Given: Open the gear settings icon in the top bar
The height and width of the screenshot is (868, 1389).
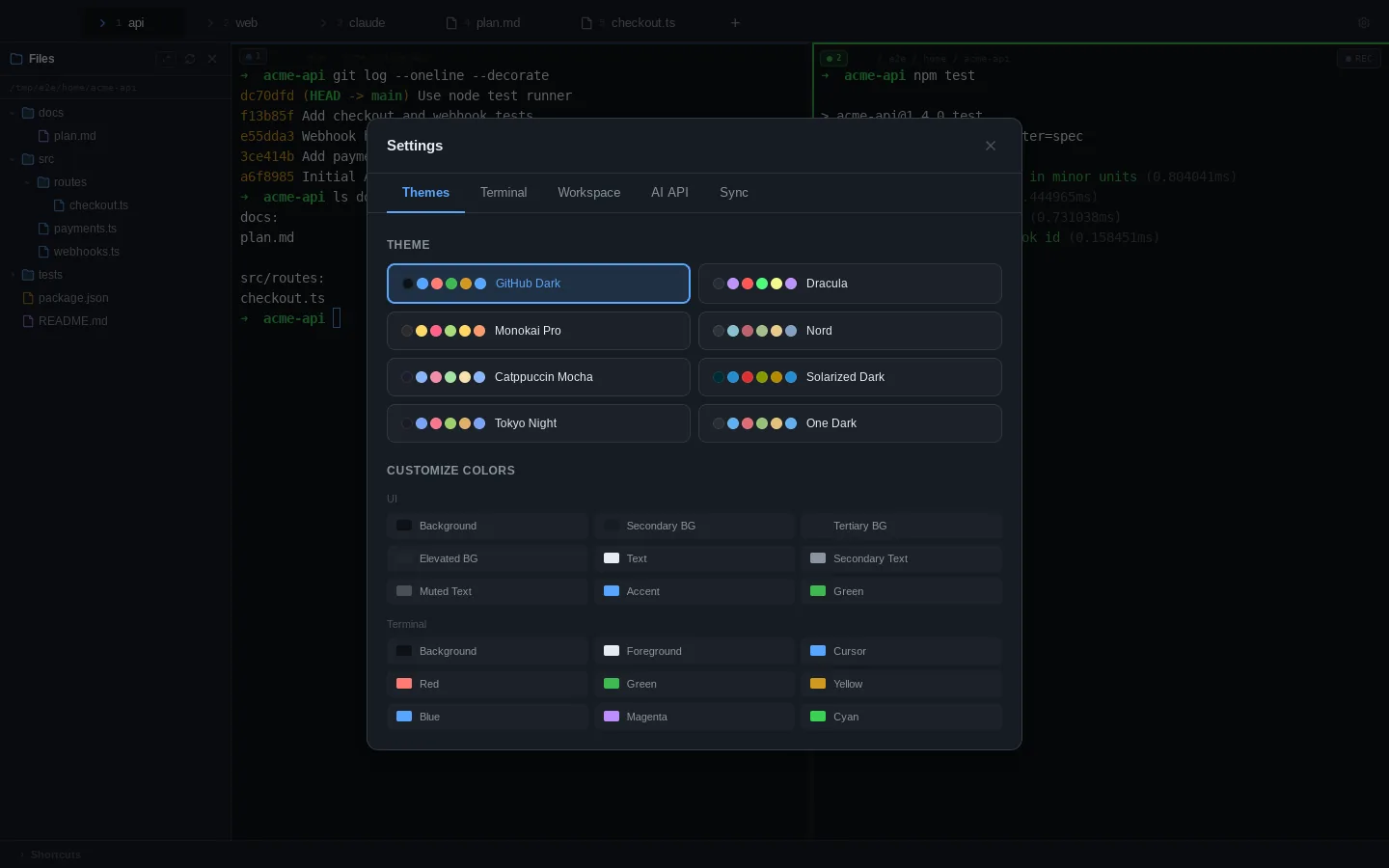Looking at the screenshot, I should (1364, 22).
